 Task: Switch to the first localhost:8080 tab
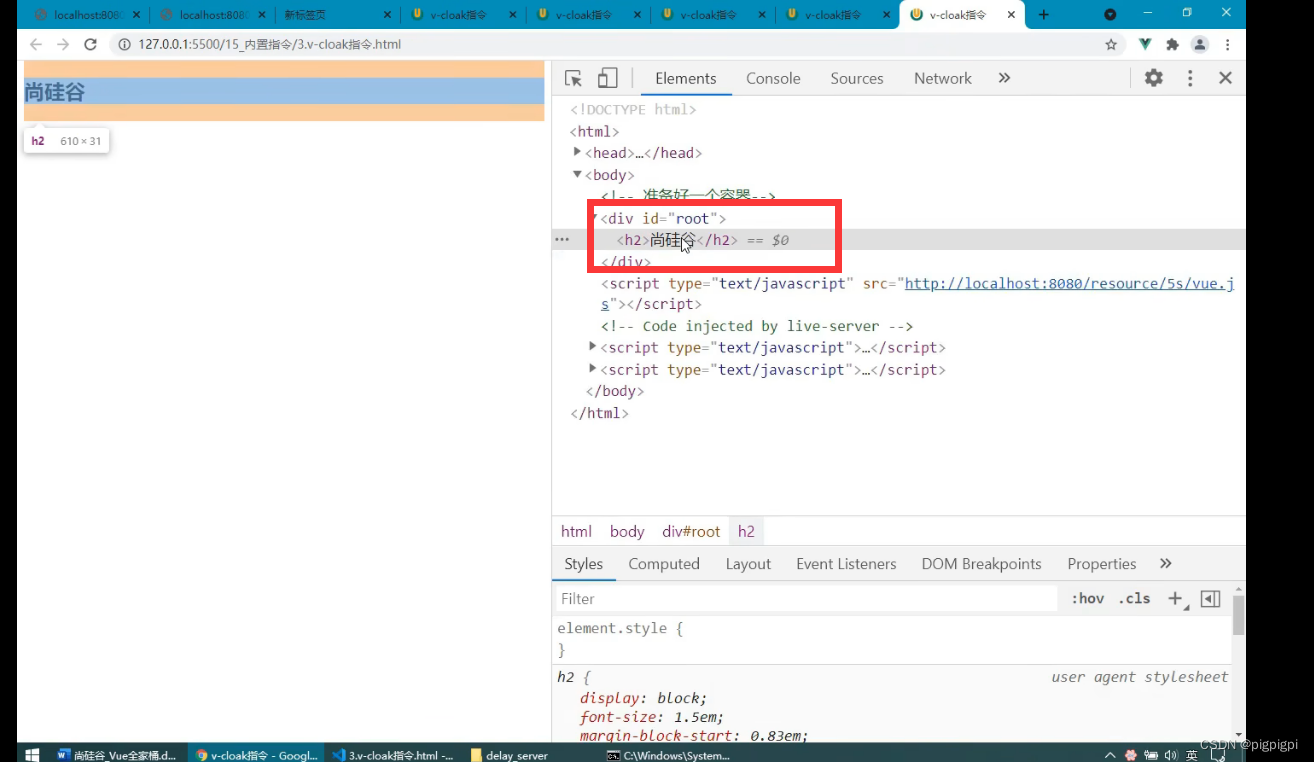click(85, 15)
